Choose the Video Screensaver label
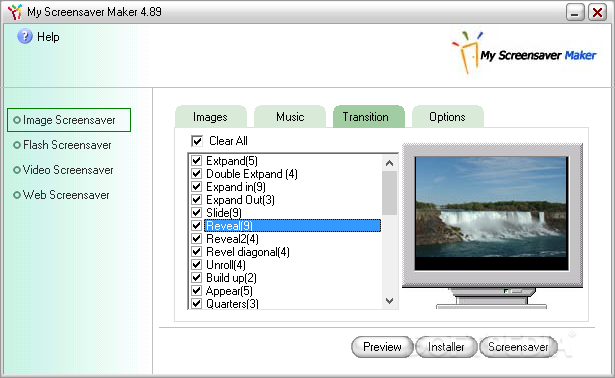The width and height of the screenshot is (615, 378). click(68, 170)
